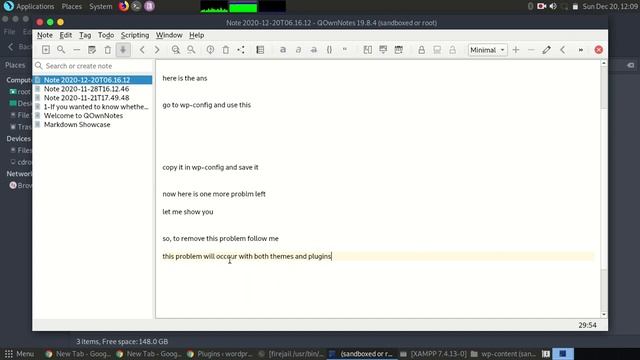The image size is (640, 360).
Task: Click first trash icon next to checklist
Action: (x=107, y=50)
